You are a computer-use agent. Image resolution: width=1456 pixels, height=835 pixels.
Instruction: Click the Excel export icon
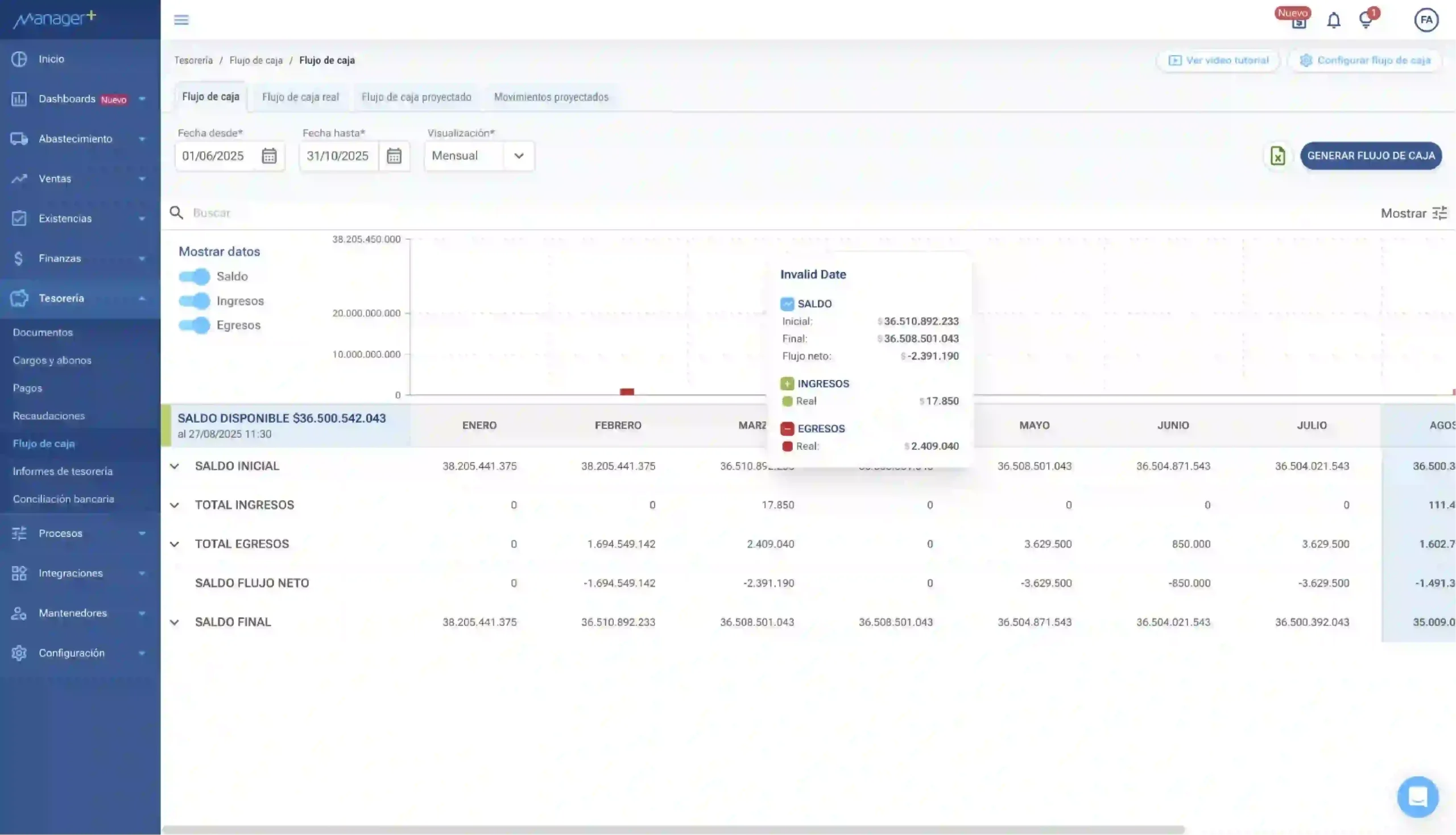pos(1277,156)
